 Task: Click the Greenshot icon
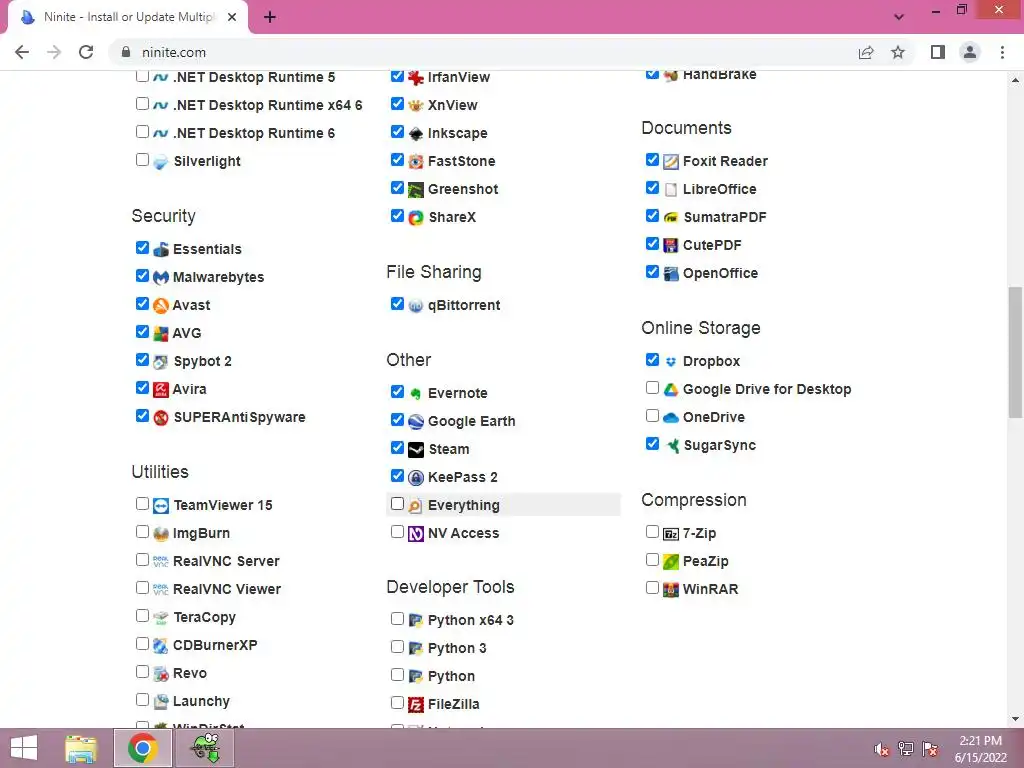click(416, 190)
